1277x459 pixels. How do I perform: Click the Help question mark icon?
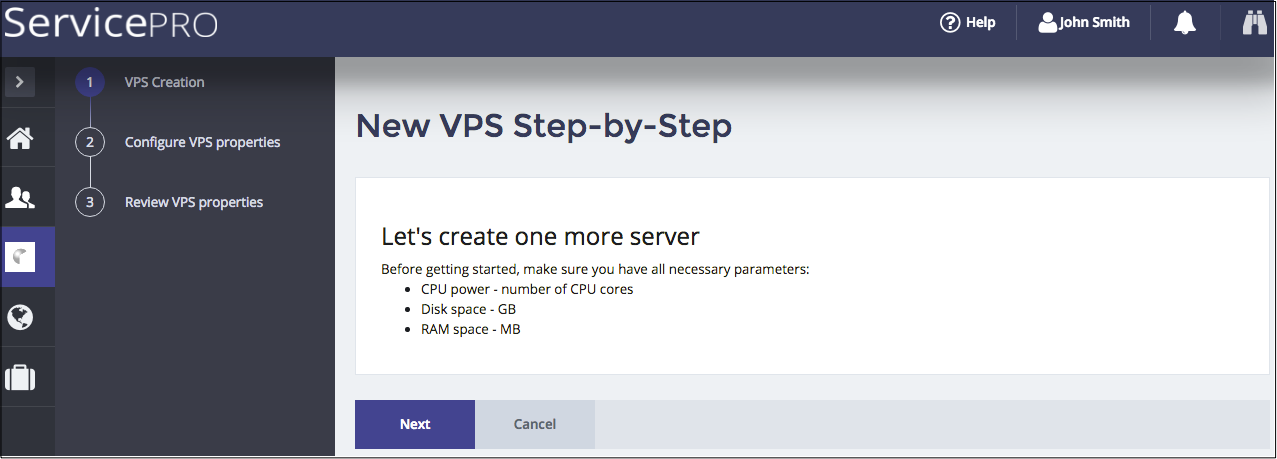pyautogui.click(x=950, y=22)
